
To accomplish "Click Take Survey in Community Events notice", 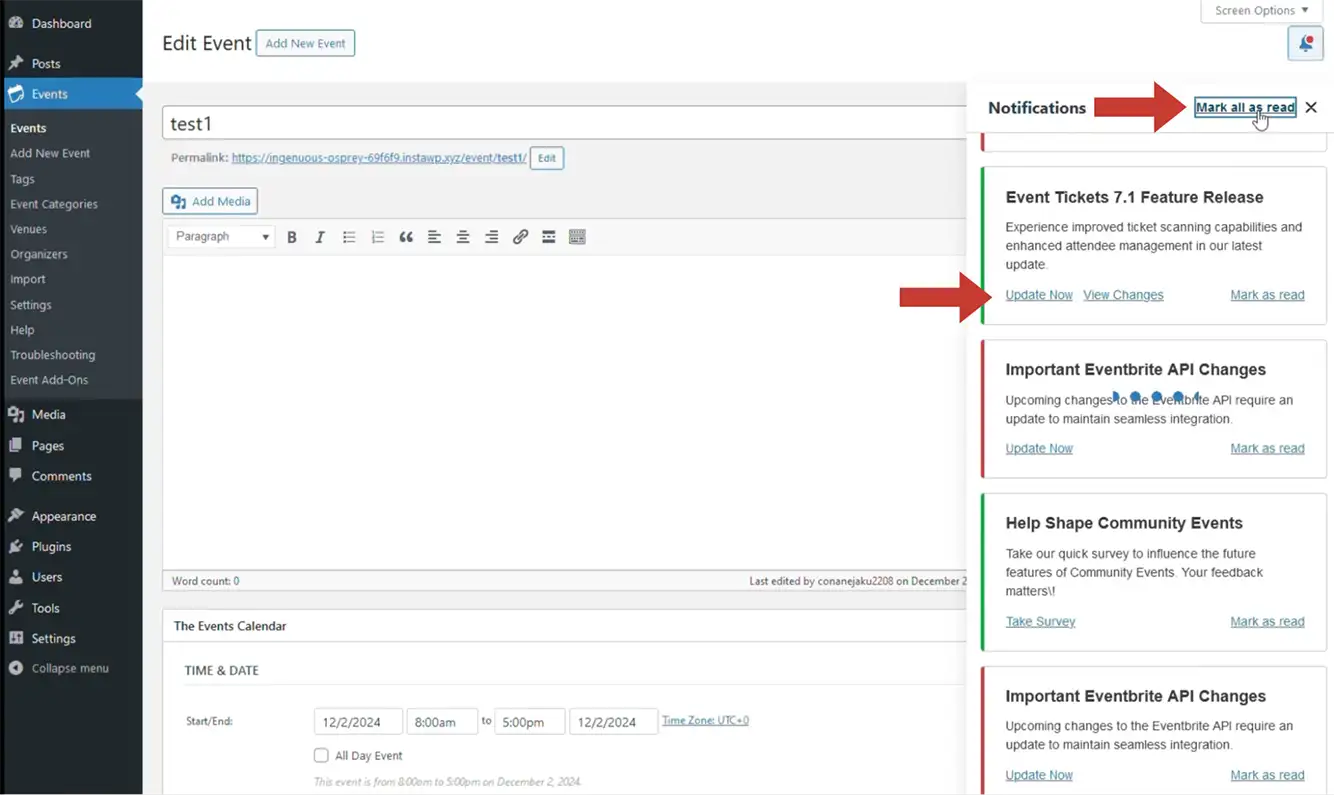I will 1040,622.
